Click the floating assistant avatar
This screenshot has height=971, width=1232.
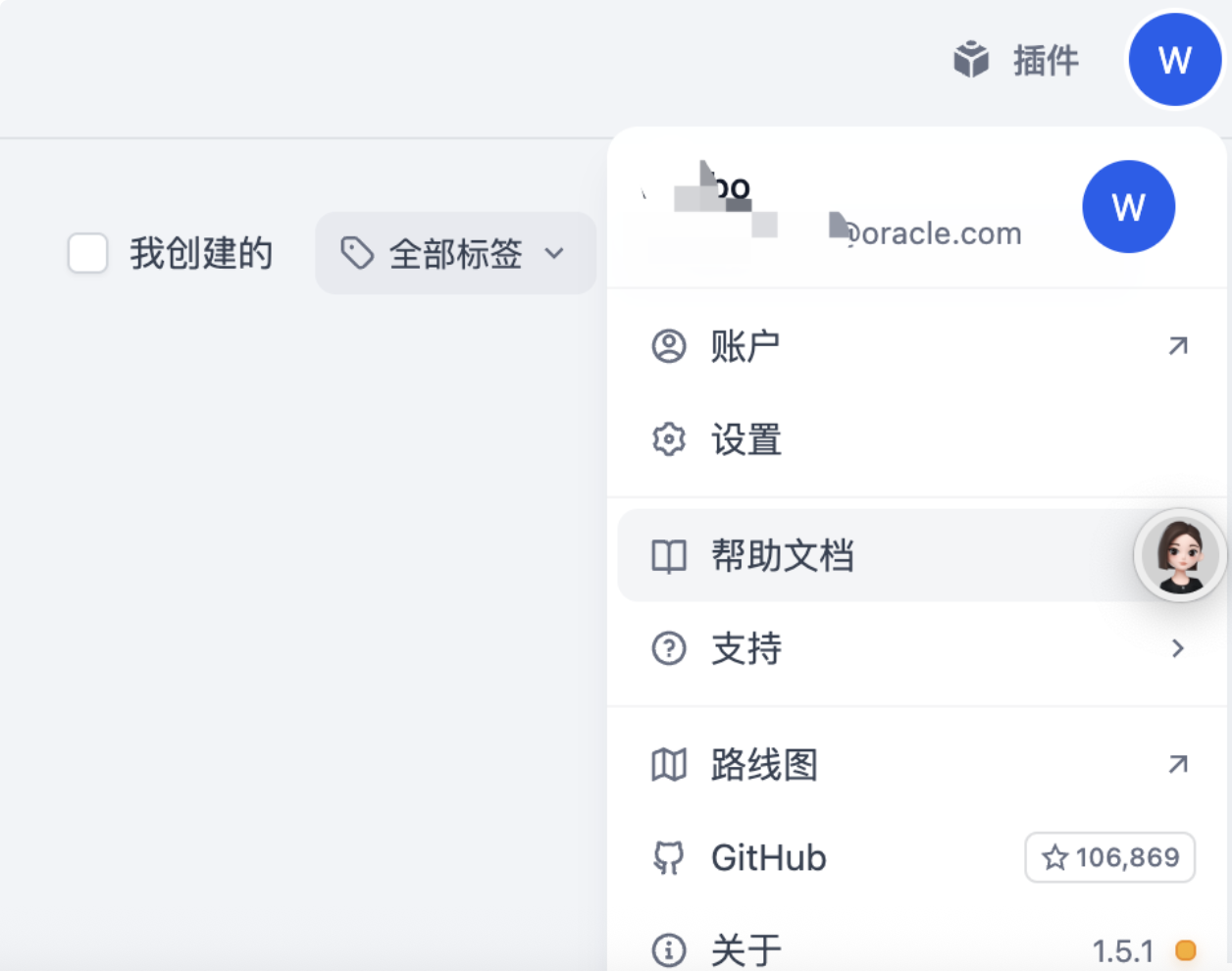[1180, 555]
